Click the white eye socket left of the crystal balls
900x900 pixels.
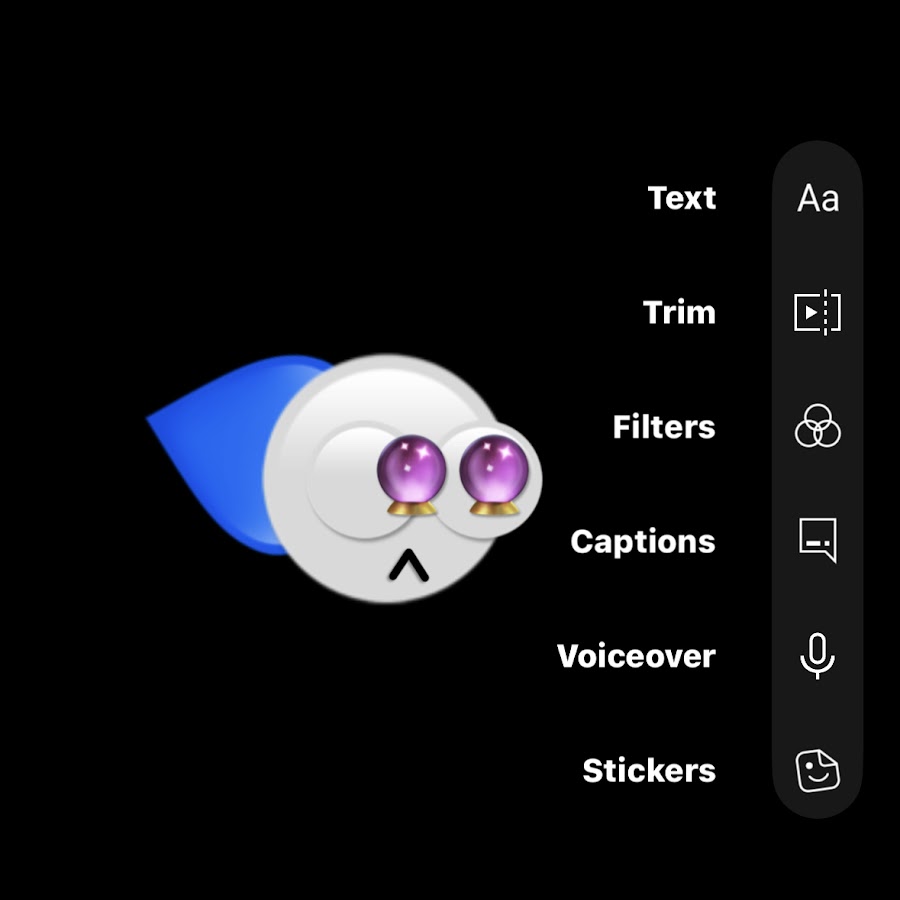tap(342, 479)
